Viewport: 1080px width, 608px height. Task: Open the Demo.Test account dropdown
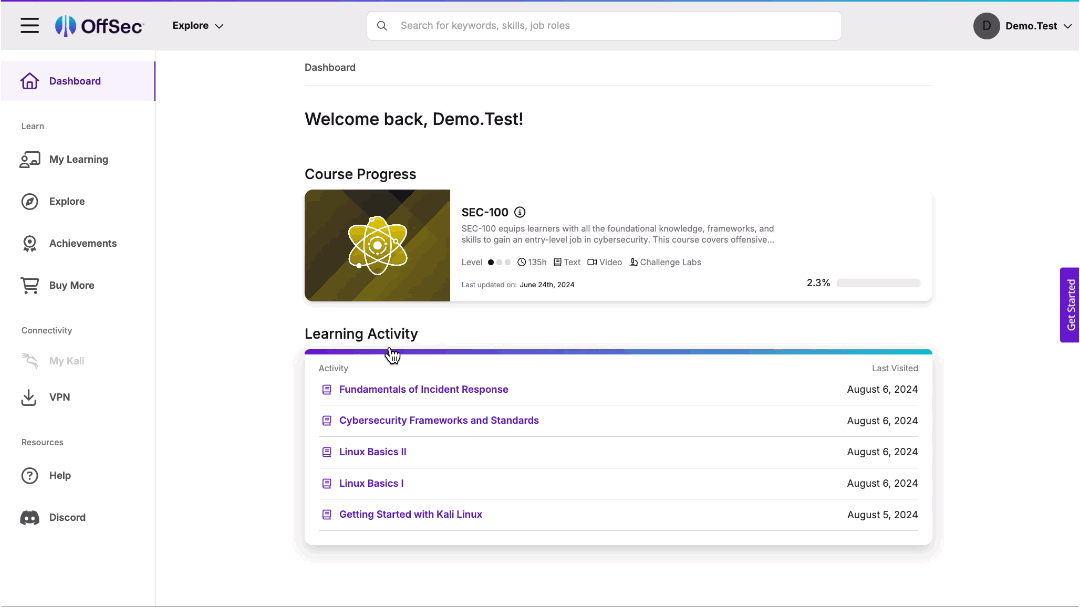[1023, 26]
